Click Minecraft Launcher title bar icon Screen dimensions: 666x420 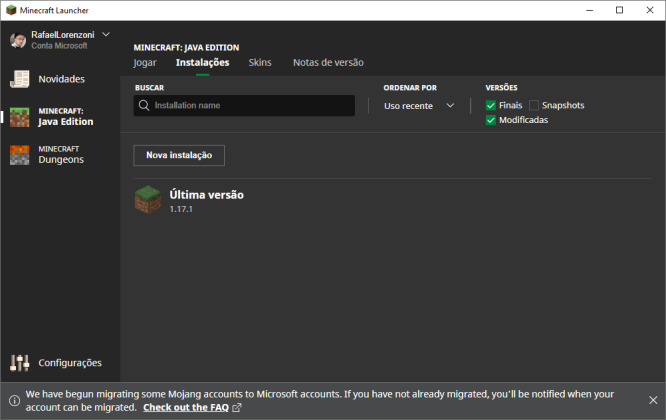click(11, 10)
